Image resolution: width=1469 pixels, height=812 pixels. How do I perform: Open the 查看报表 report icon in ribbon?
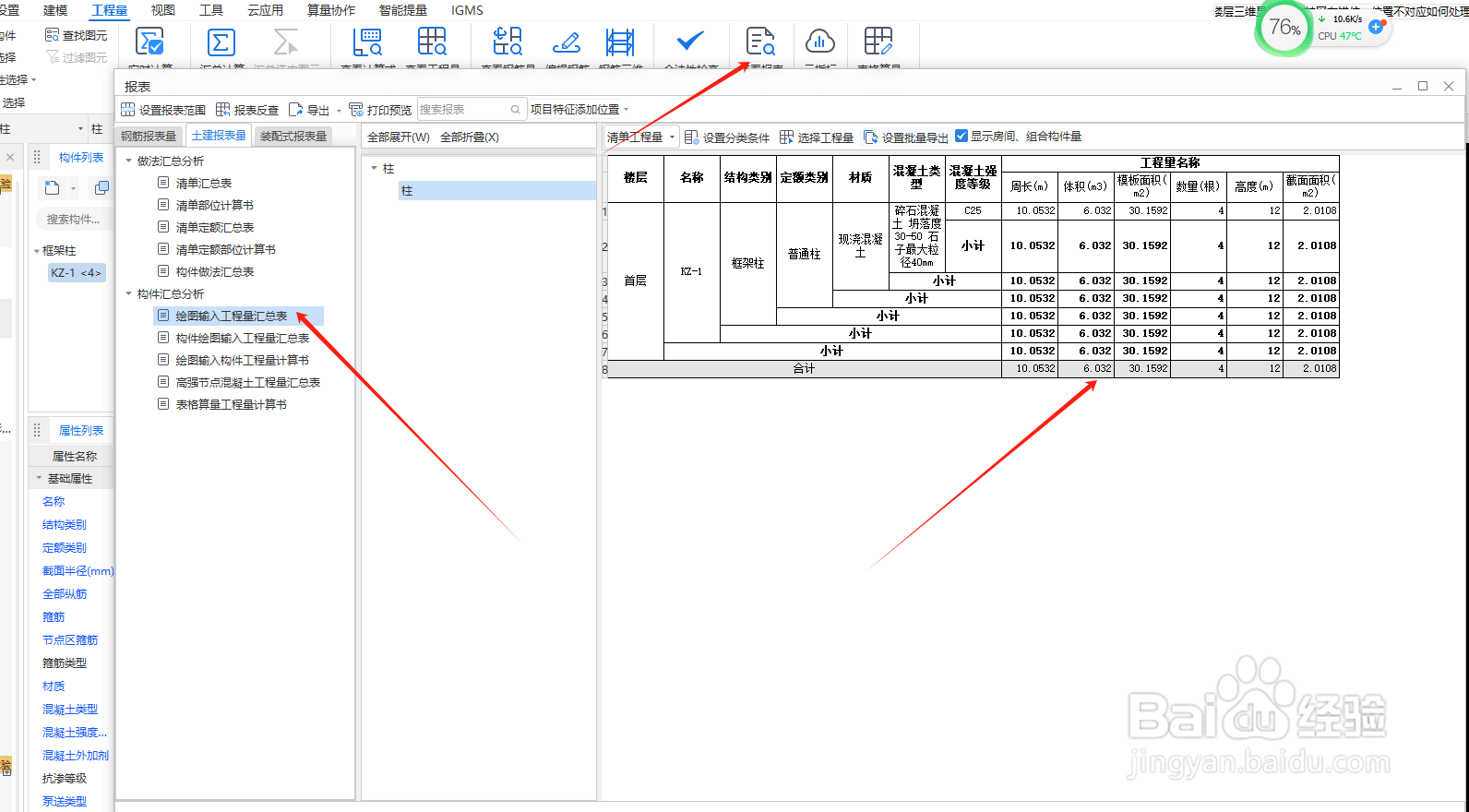pos(760,42)
